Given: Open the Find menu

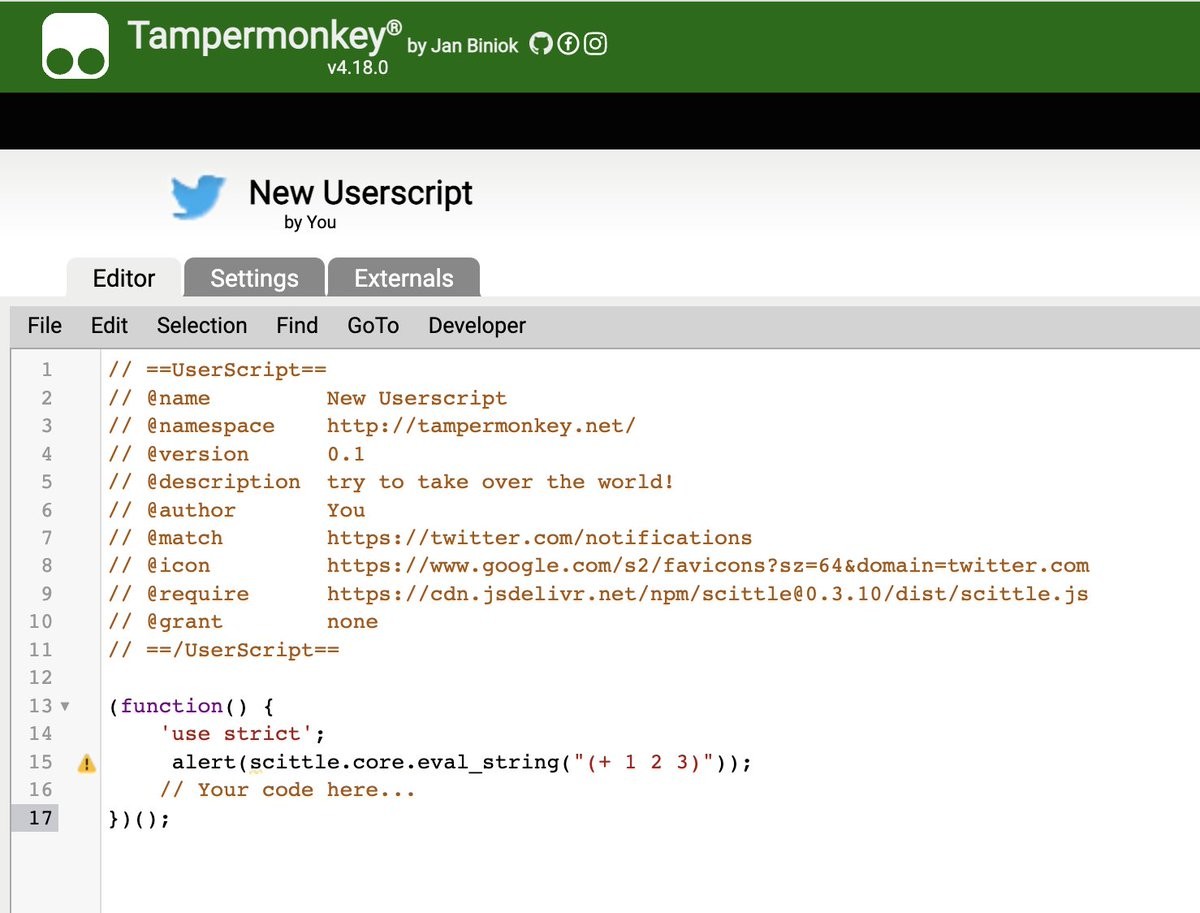Looking at the screenshot, I should 297,325.
